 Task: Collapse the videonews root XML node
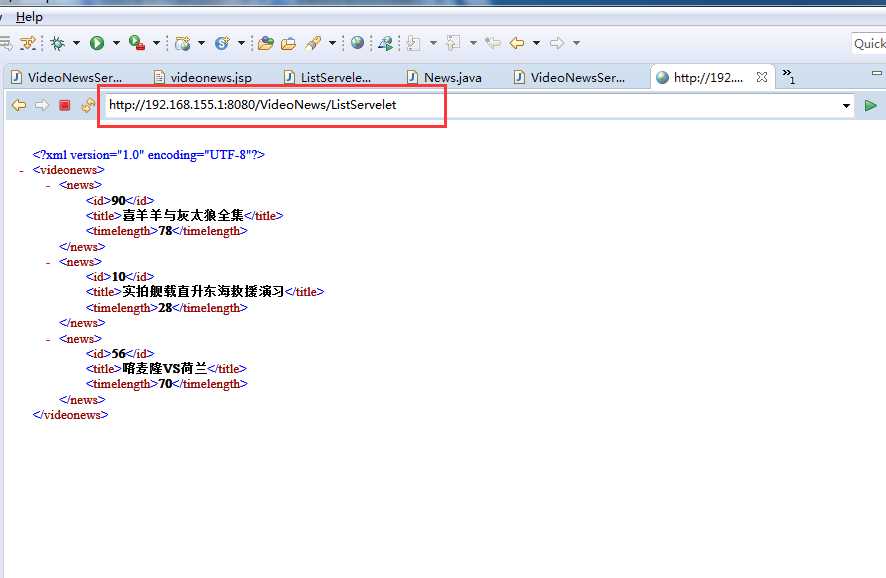click(21, 171)
